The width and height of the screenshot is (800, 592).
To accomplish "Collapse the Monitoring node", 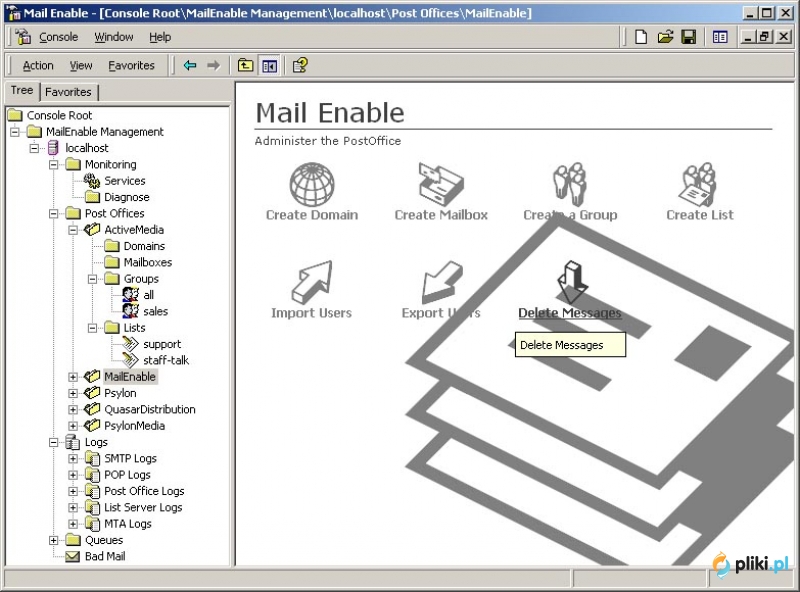I will coord(54,164).
